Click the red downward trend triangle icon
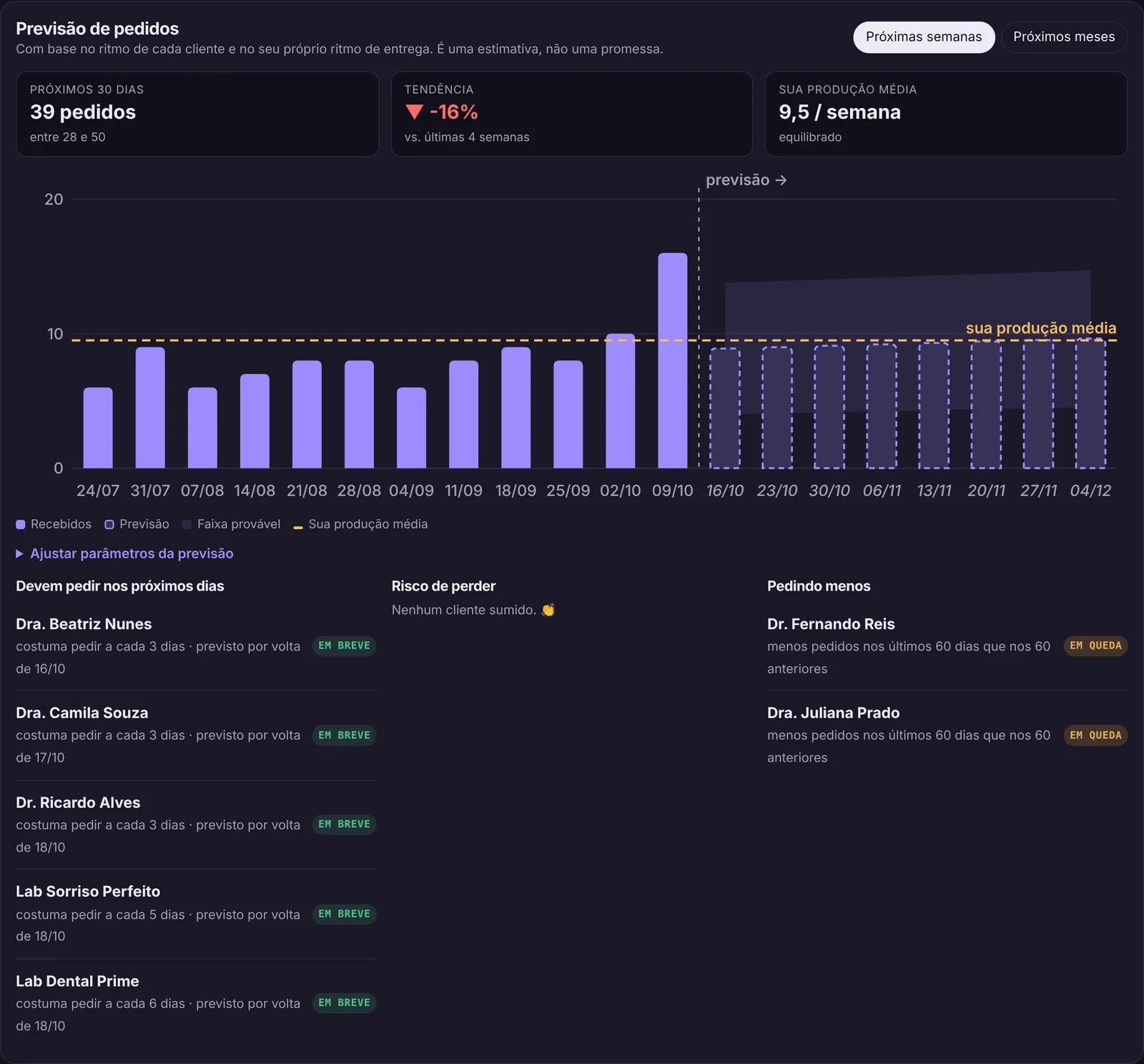 pos(414,112)
